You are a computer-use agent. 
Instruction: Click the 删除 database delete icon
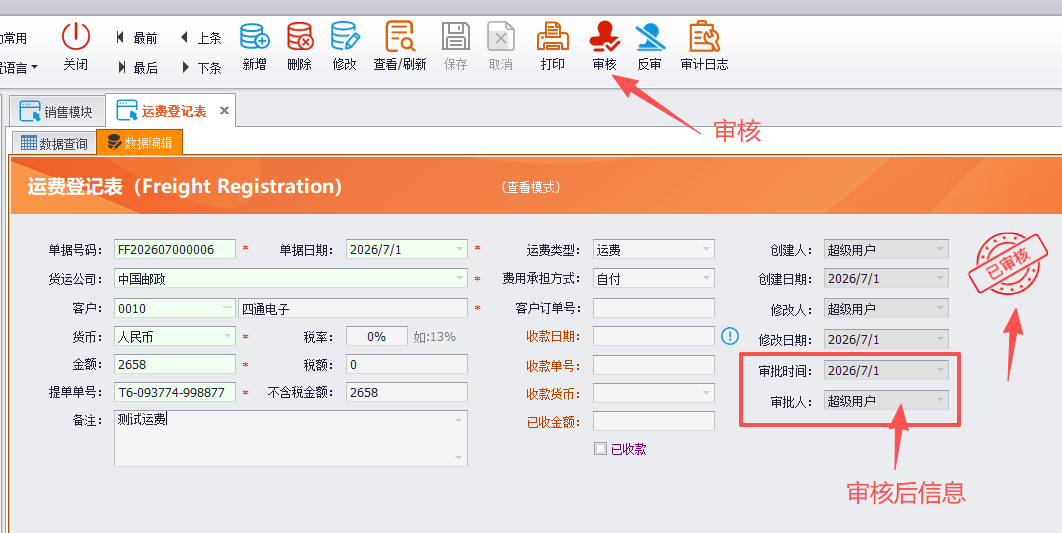pyautogui.click(x=299, y=36)
